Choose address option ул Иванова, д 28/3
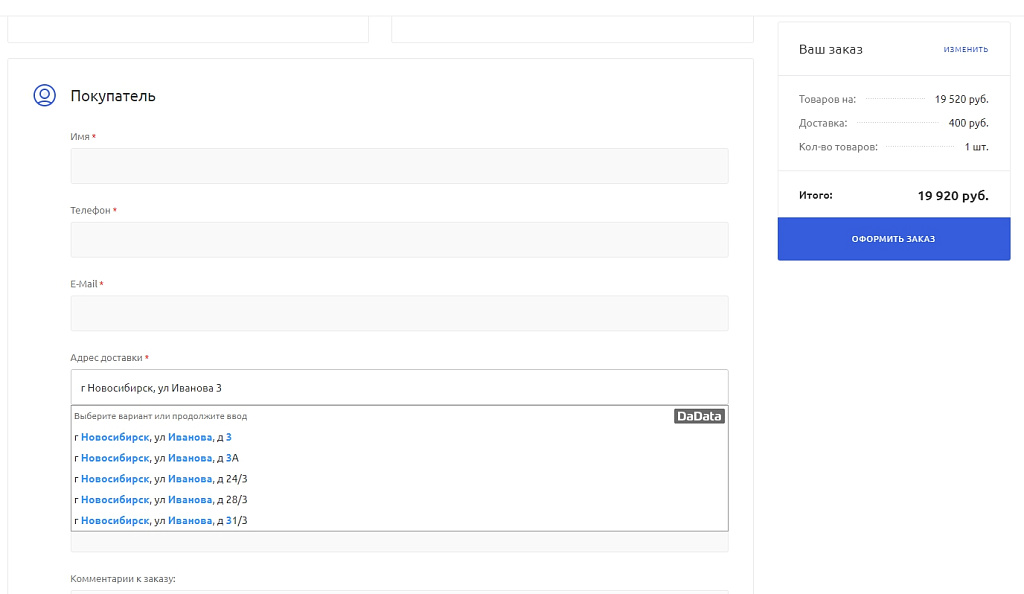Screen dimensions: 1024x594 (161, 499)
